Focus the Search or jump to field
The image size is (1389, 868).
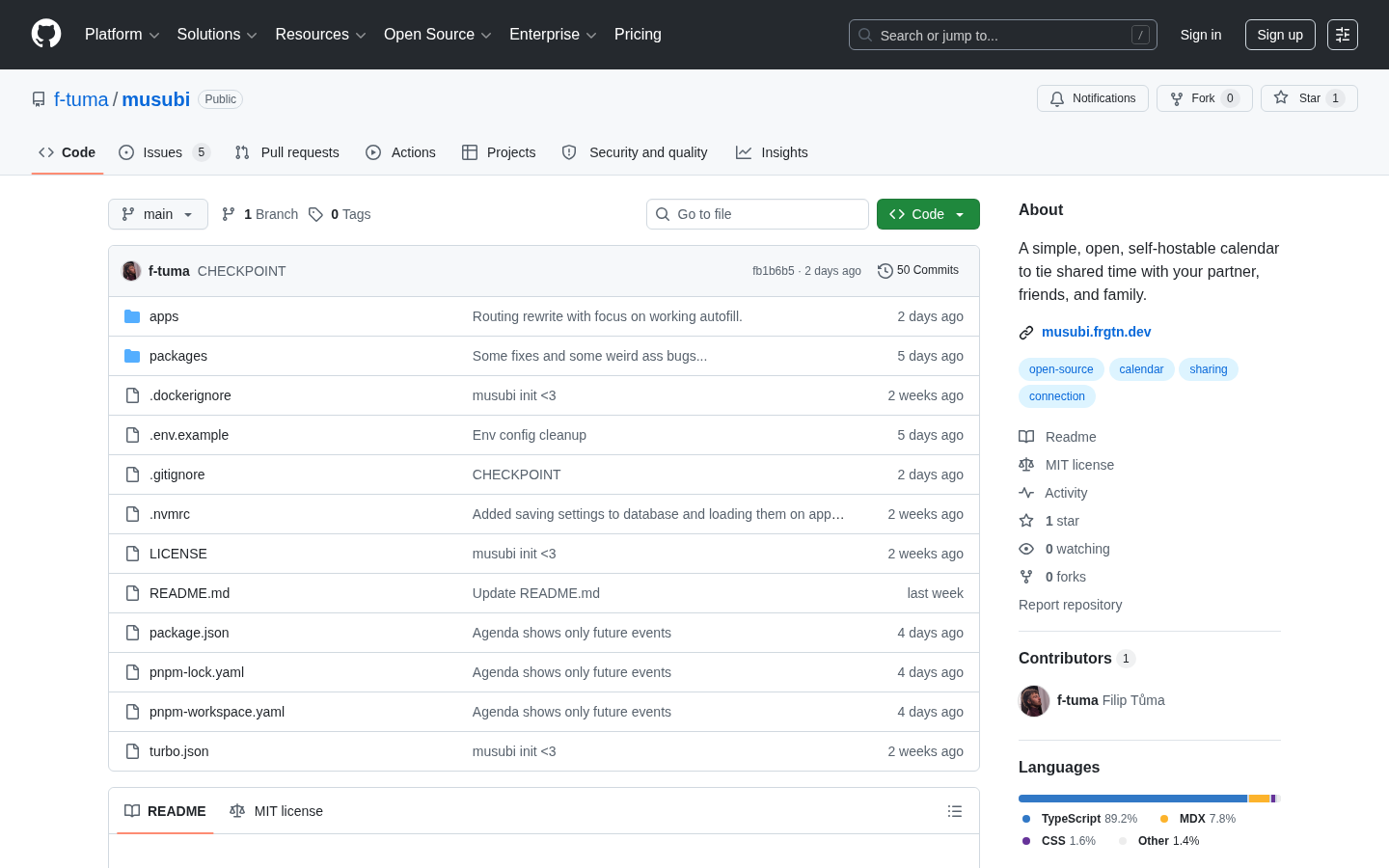point(1003,35)
